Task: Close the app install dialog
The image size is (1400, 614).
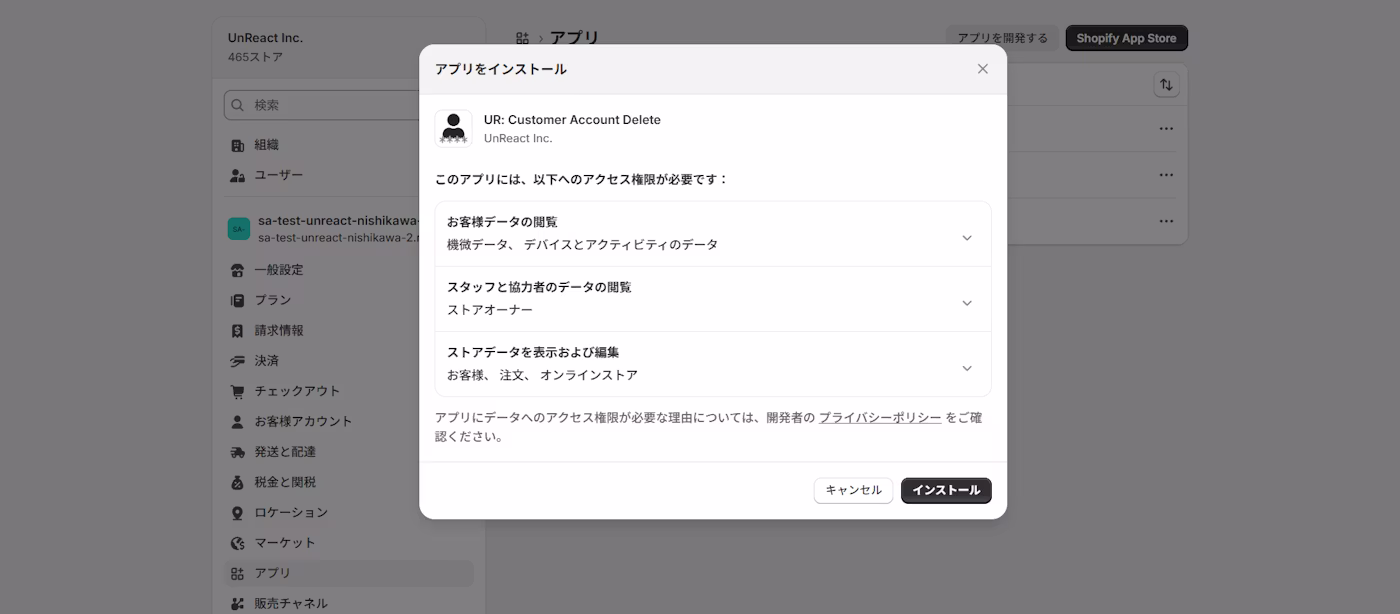Action: pos(982,69)
